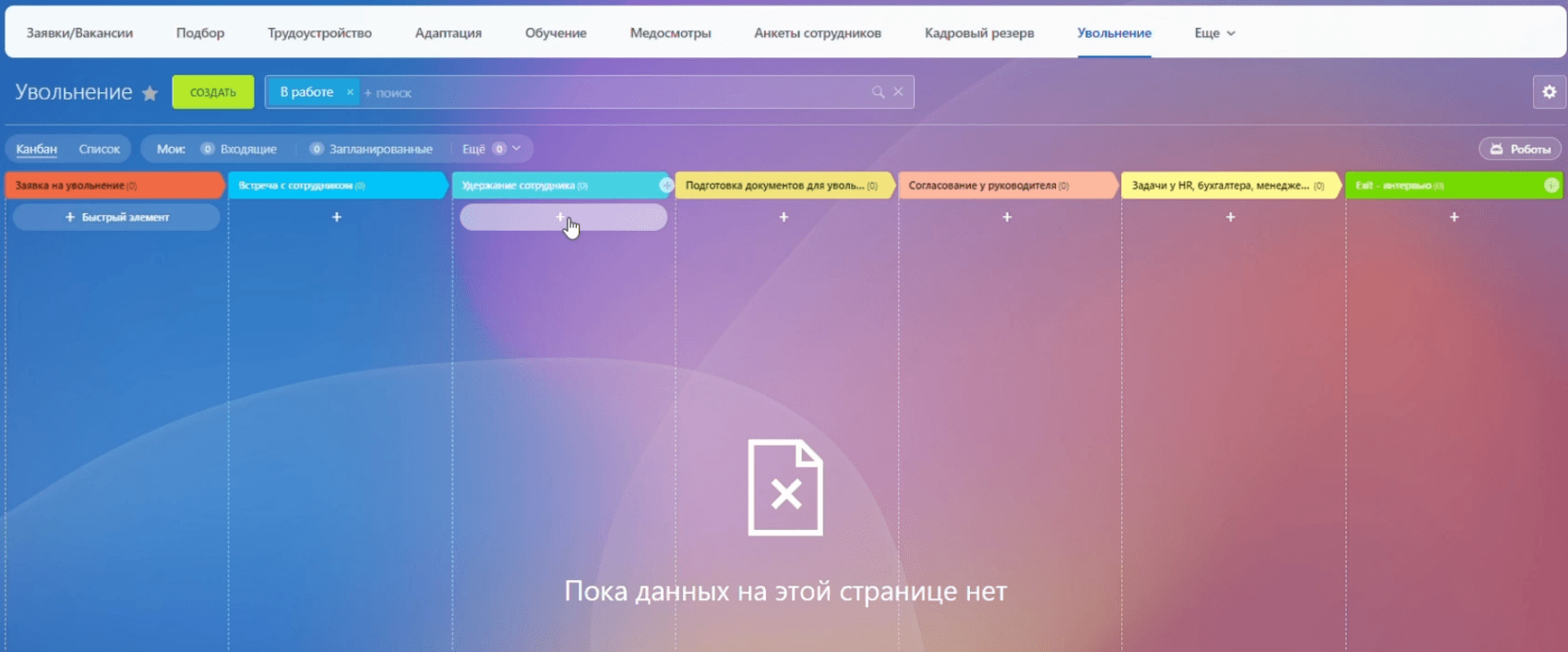Image resolution: width=1568 pixels, height=652 pixels.
Task: Click Встреча с сотрудником column header
Action: [x=338, y=186]
